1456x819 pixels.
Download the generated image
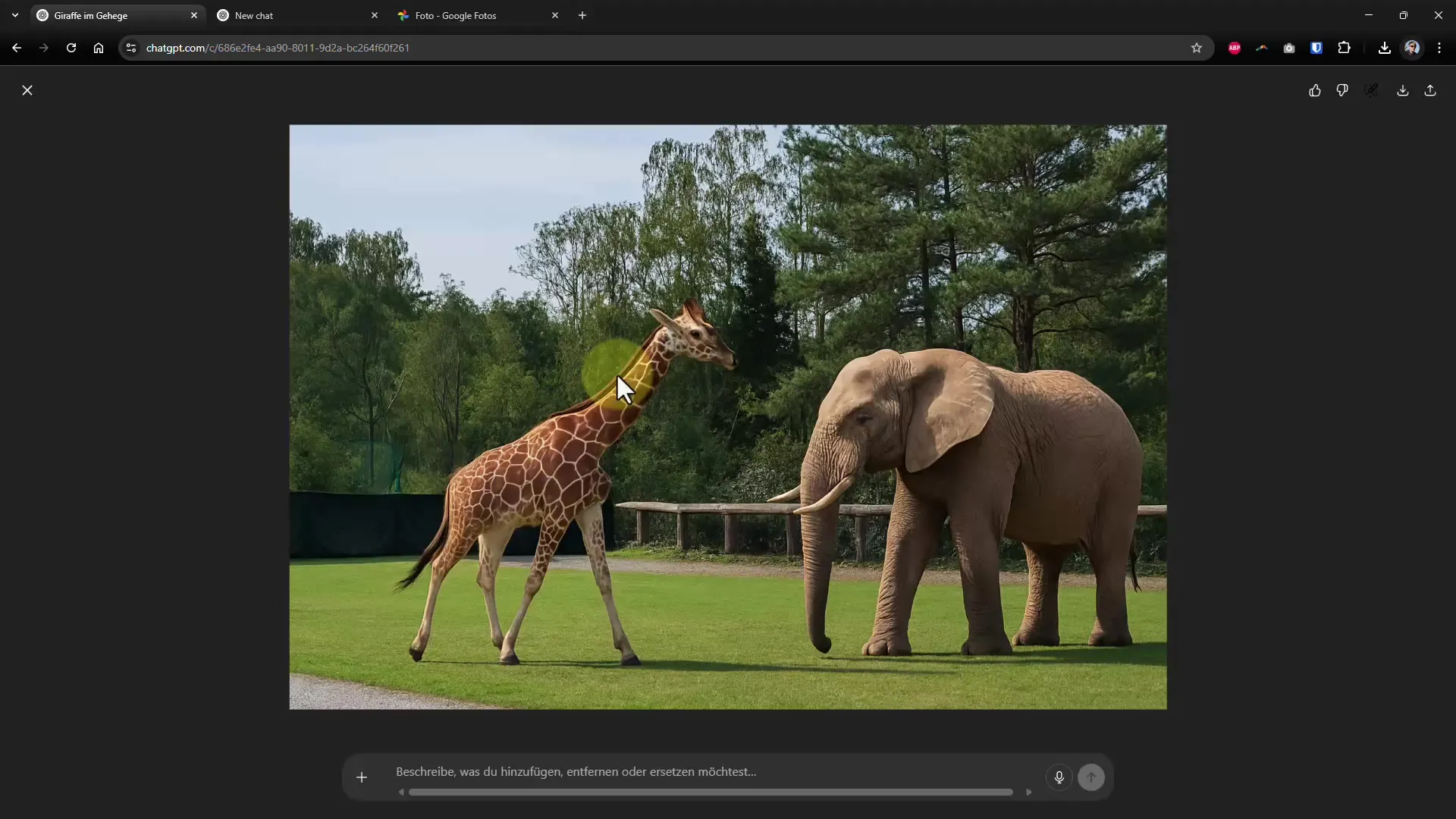1403,90
